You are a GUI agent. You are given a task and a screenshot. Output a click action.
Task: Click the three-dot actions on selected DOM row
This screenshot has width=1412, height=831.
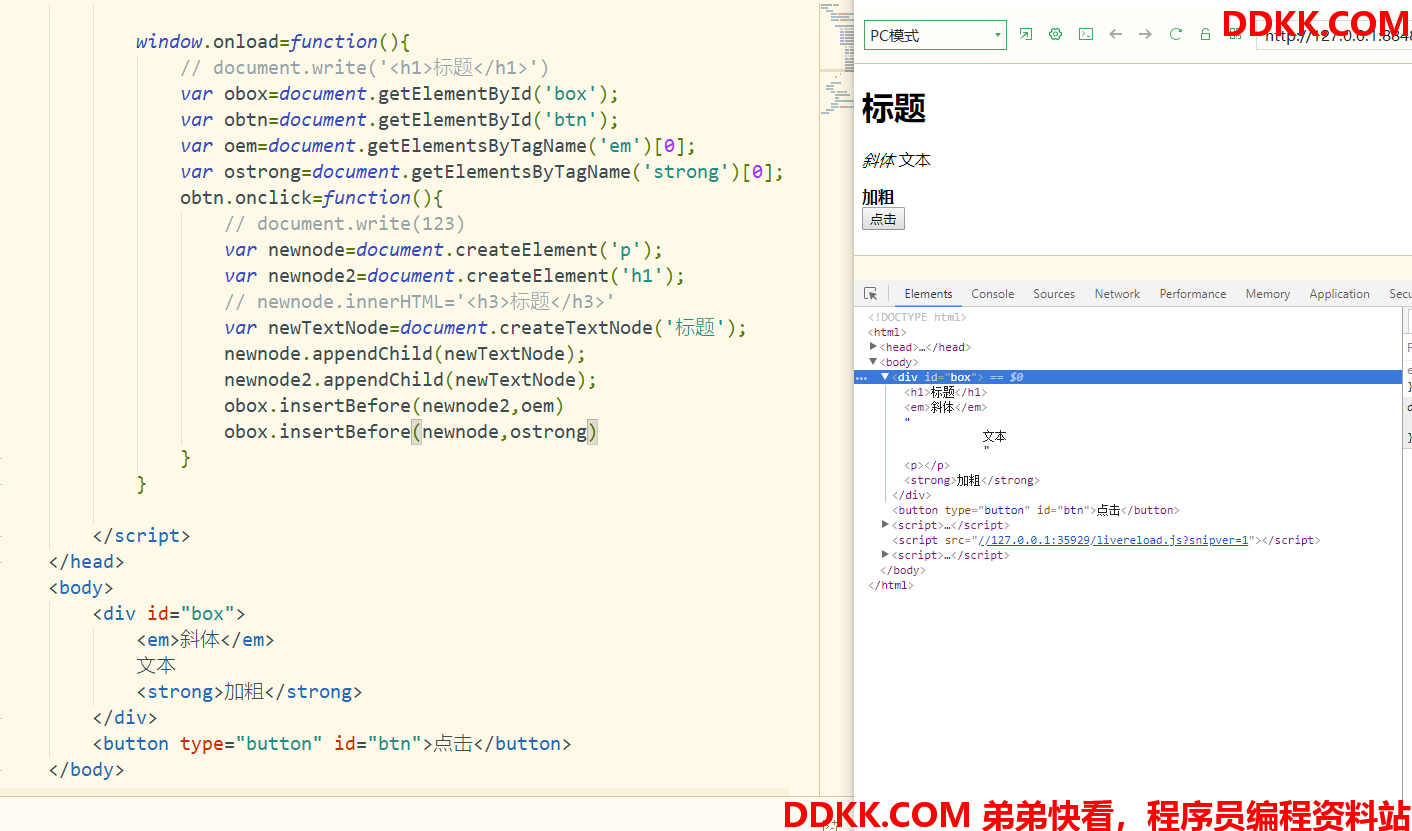coord(862,378)
